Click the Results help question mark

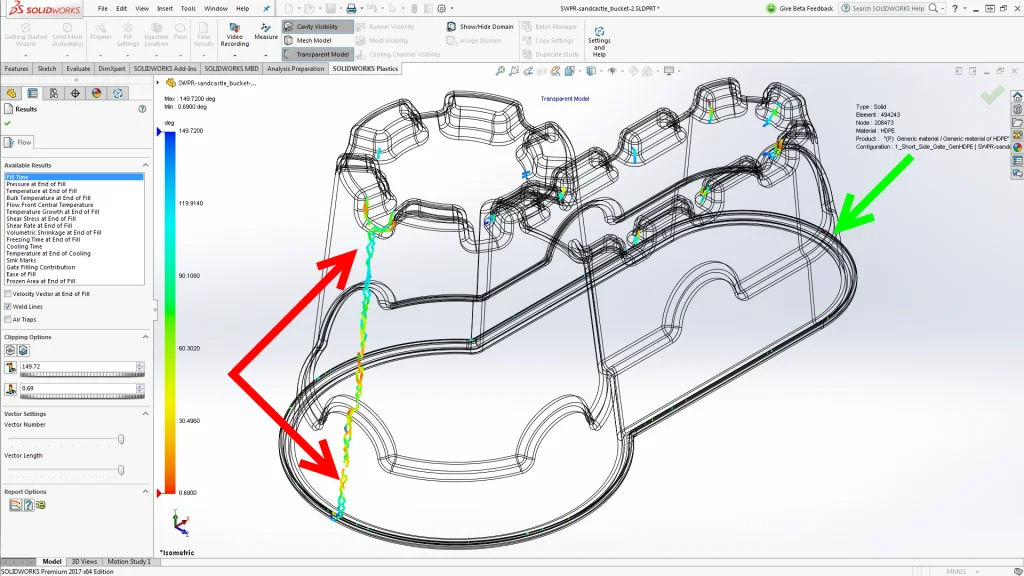coord(143,109)
